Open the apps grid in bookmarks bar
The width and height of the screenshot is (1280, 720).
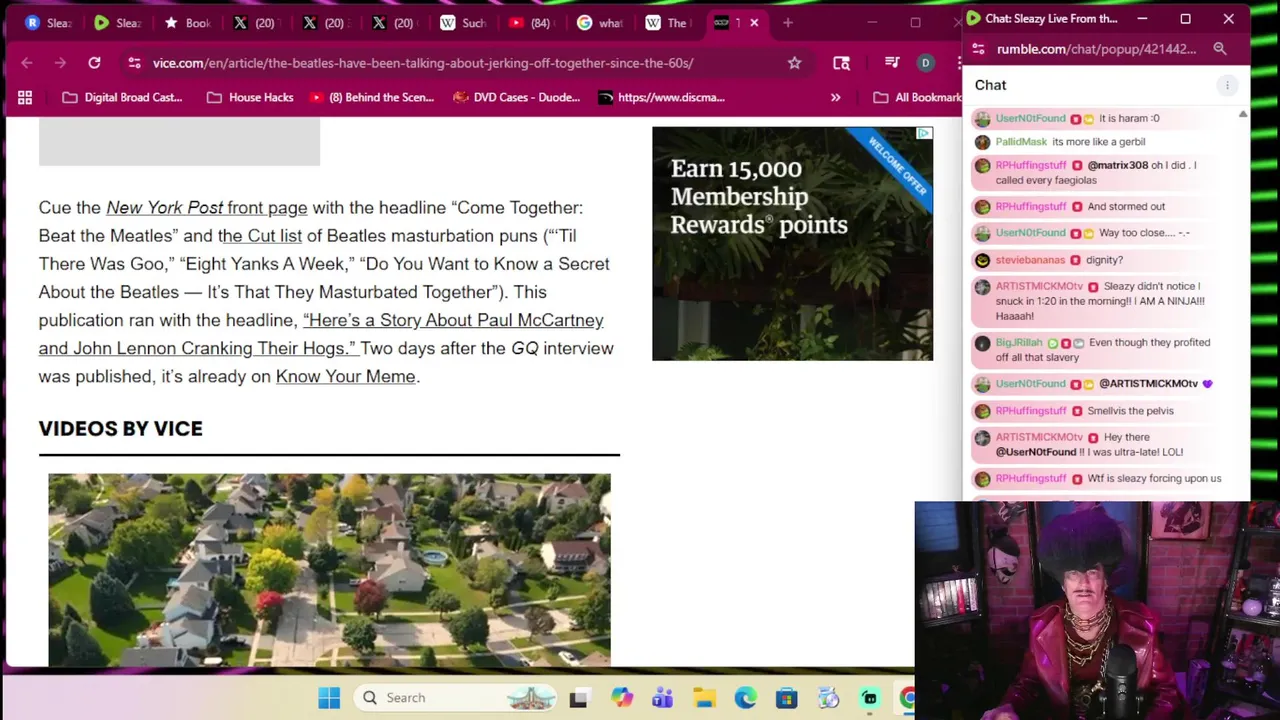pos(25,97)
